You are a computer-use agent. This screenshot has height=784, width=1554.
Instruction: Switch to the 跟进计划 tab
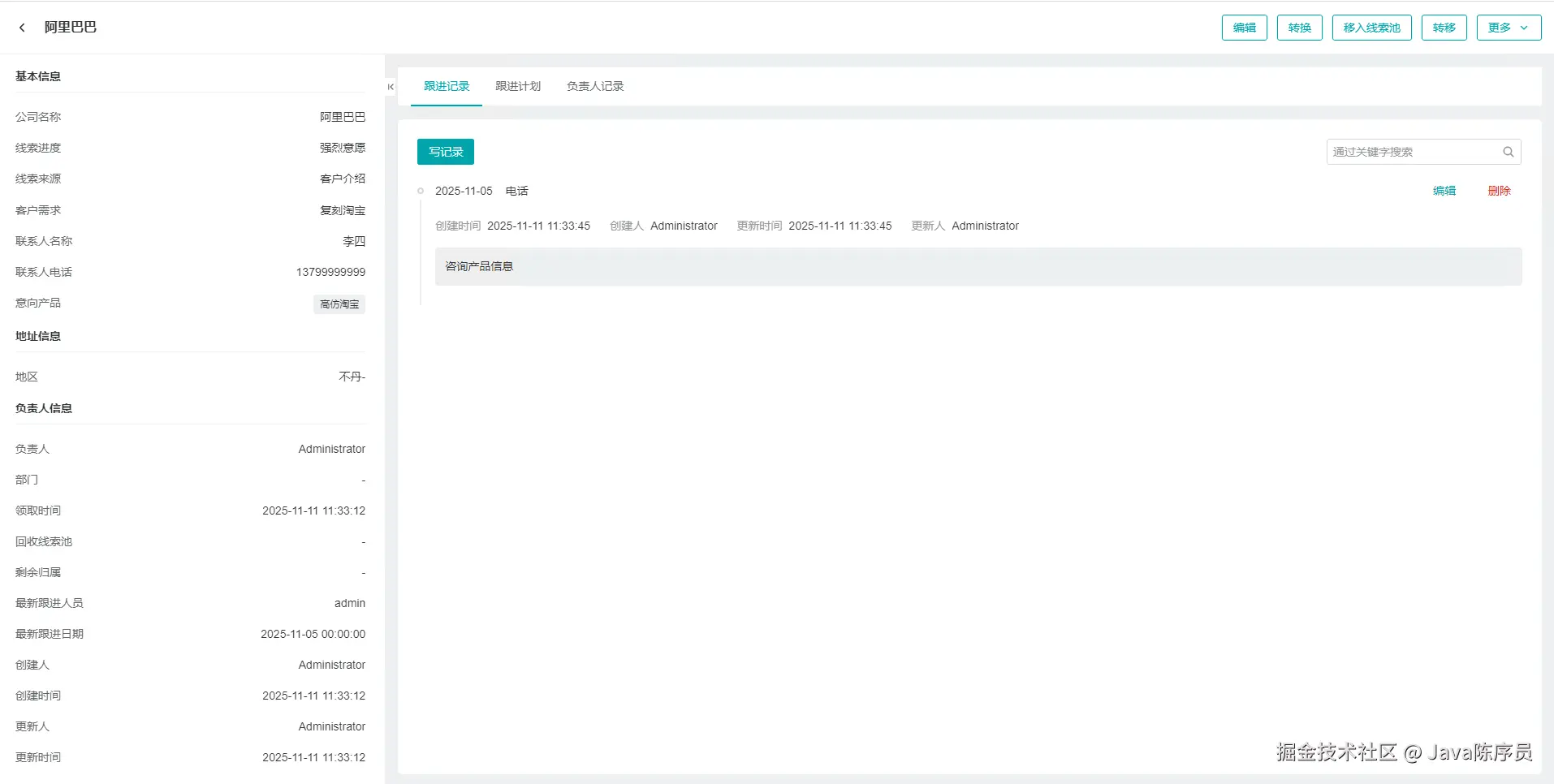pyautogui.click(x=518, y=86)
